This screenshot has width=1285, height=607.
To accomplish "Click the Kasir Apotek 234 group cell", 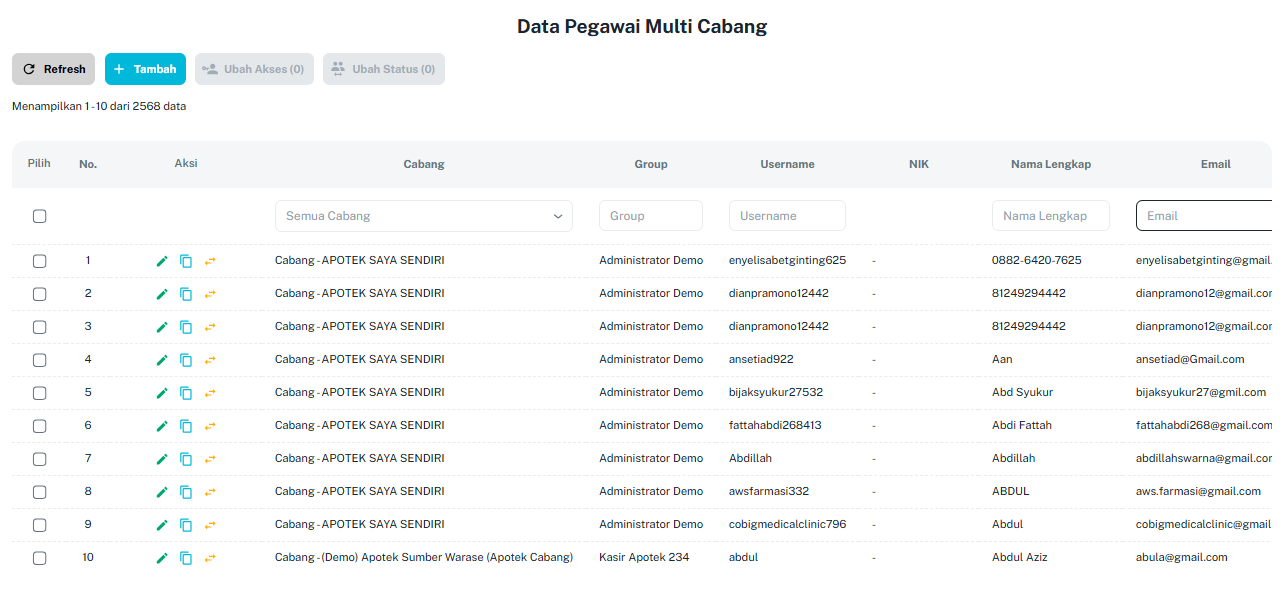I will pos(644,557).
